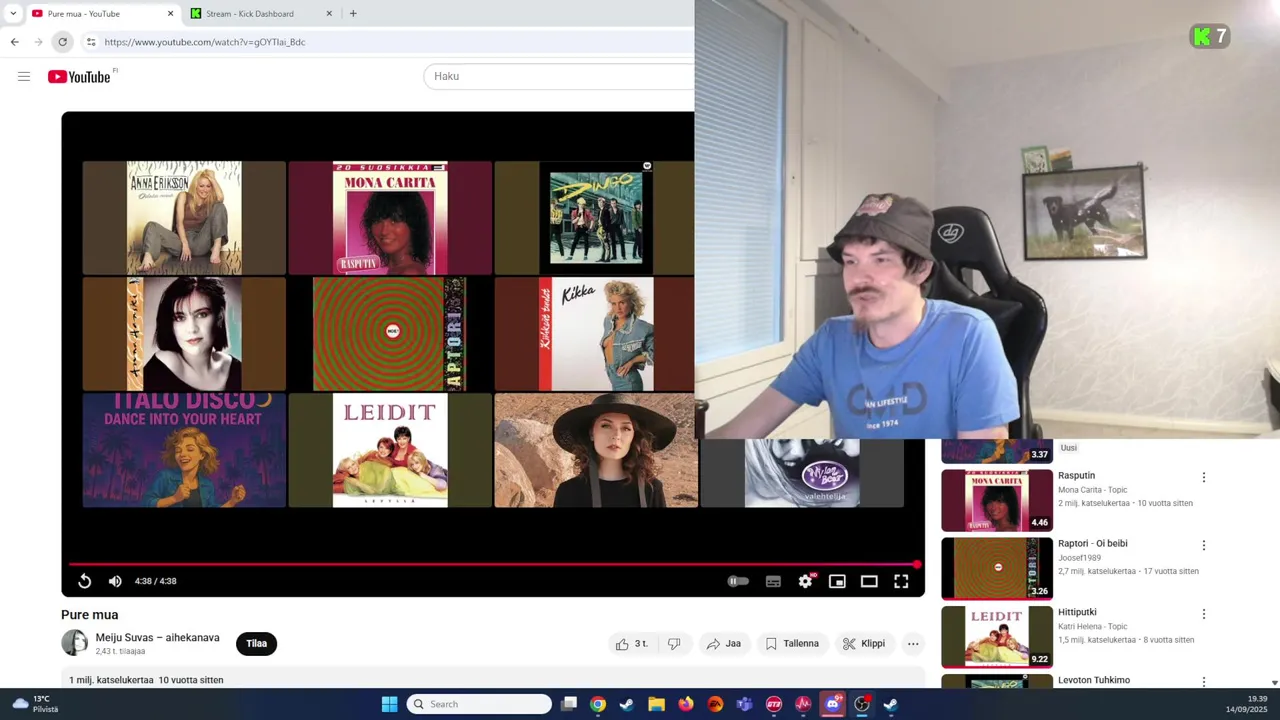
Task: Open Italo Disco end-screen thumbnail
Action: [x=184, y=450]
